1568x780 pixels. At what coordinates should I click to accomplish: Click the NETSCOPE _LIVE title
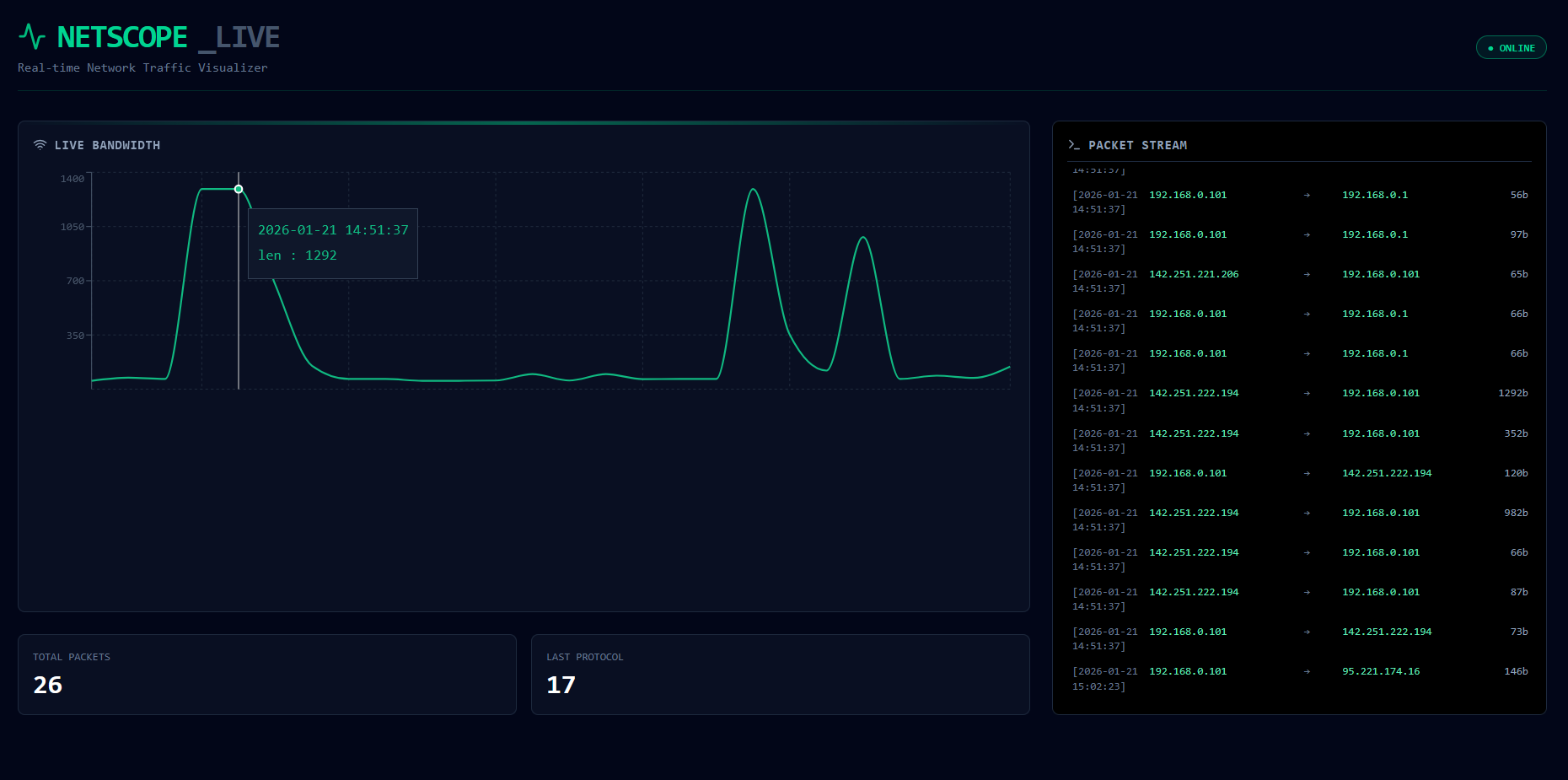point(168,37)
